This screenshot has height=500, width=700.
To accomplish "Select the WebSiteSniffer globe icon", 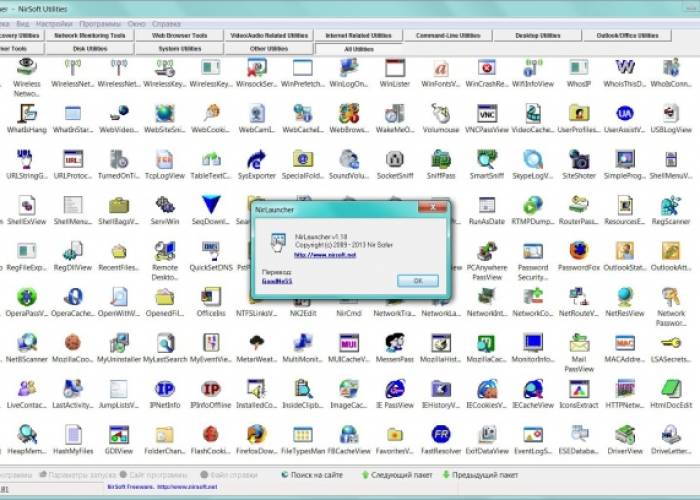I will click(x=165, y=113).
